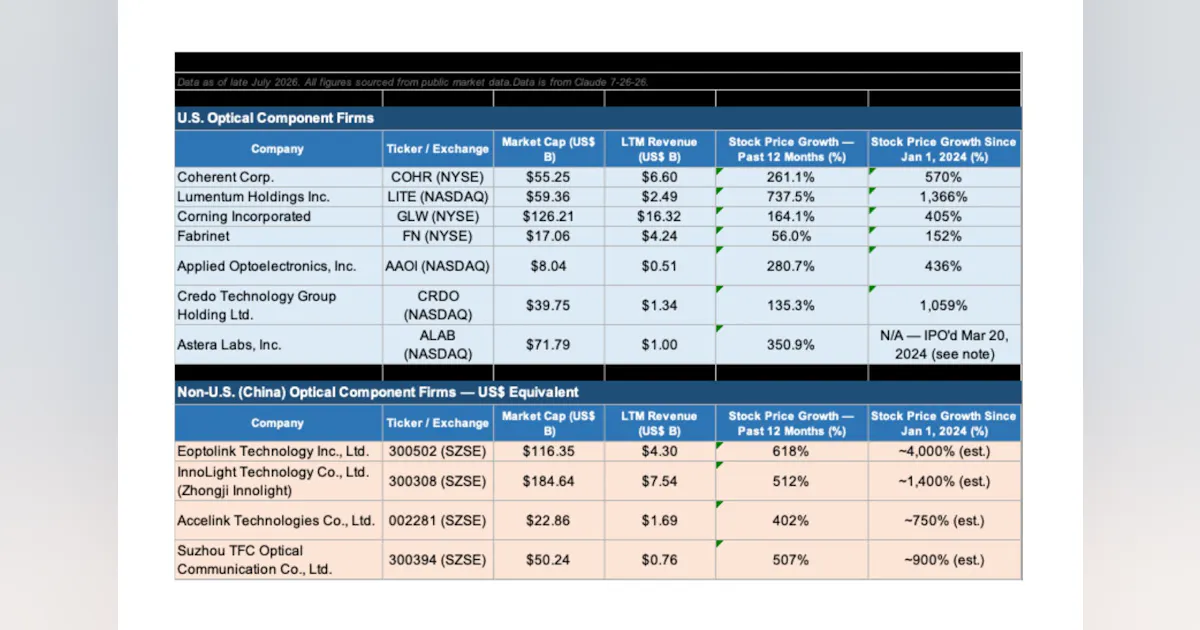Click the "ALAB (NASDAQ)" ticker cell

tap(438, 344)
